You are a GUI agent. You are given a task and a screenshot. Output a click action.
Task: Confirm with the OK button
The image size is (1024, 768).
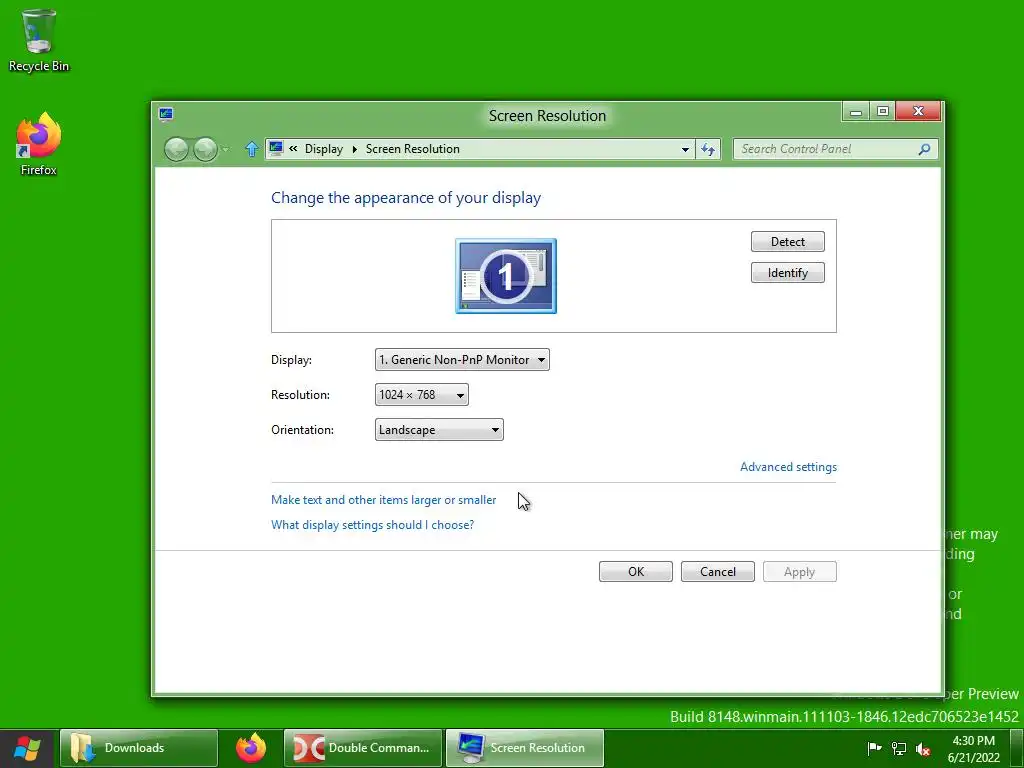[x=636, y=571]
